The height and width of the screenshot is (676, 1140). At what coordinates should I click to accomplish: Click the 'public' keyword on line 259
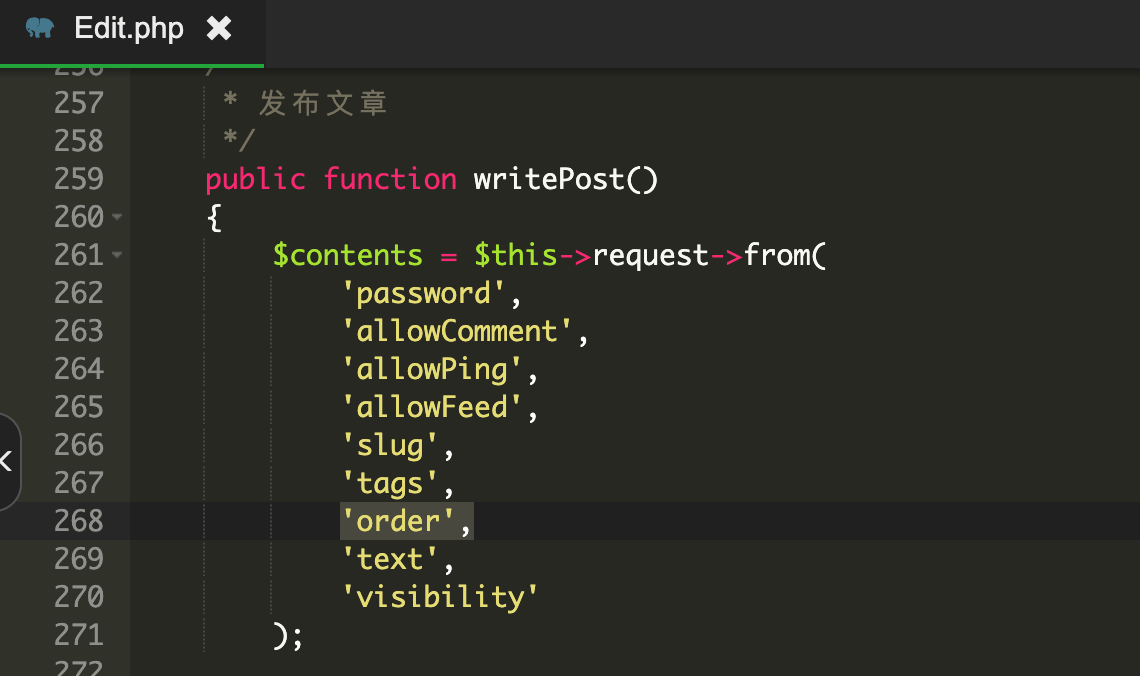click(255, 179)
